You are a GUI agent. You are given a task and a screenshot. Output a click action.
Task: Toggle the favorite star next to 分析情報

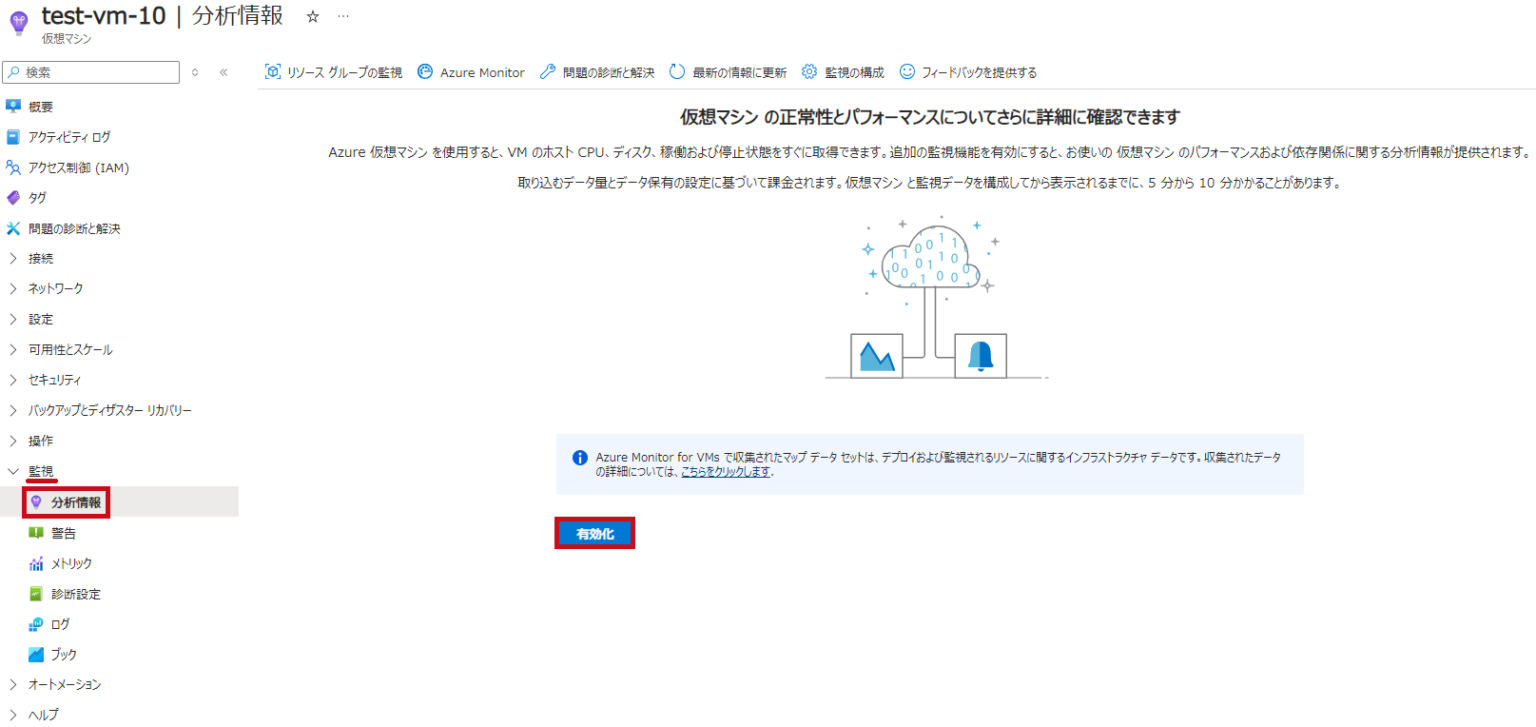(312, 15)
